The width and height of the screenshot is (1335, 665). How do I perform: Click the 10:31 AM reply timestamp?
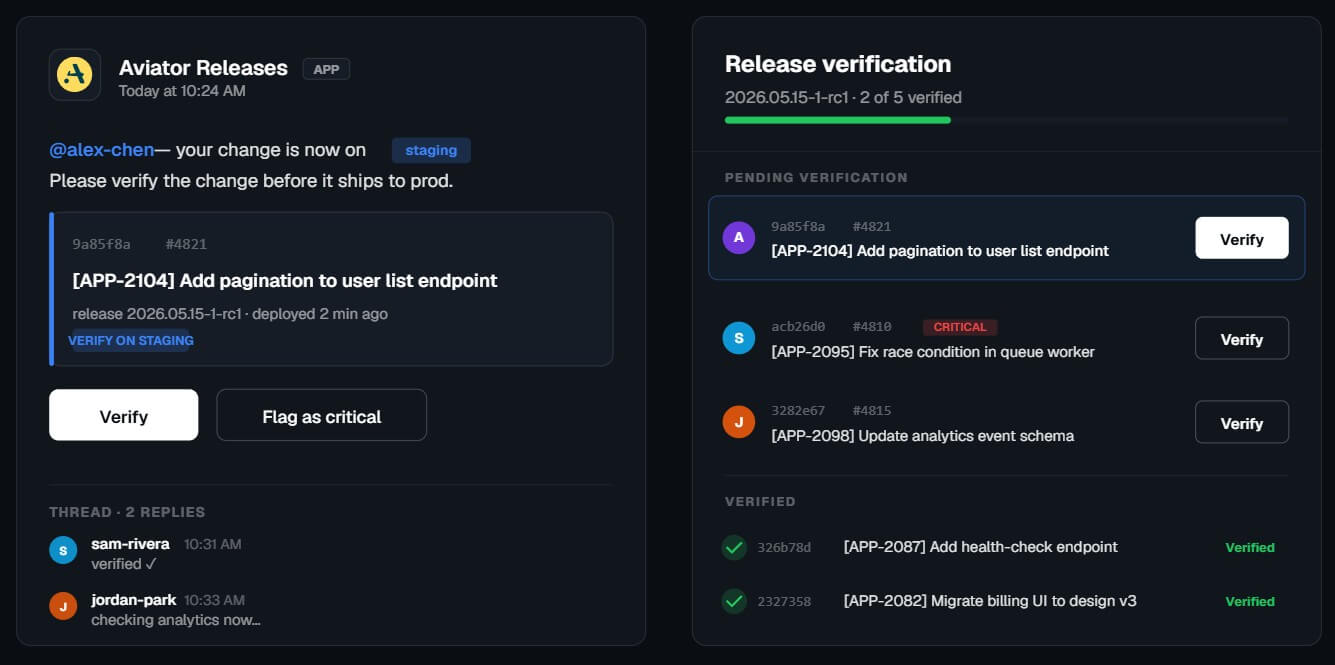tap(212, 544)
